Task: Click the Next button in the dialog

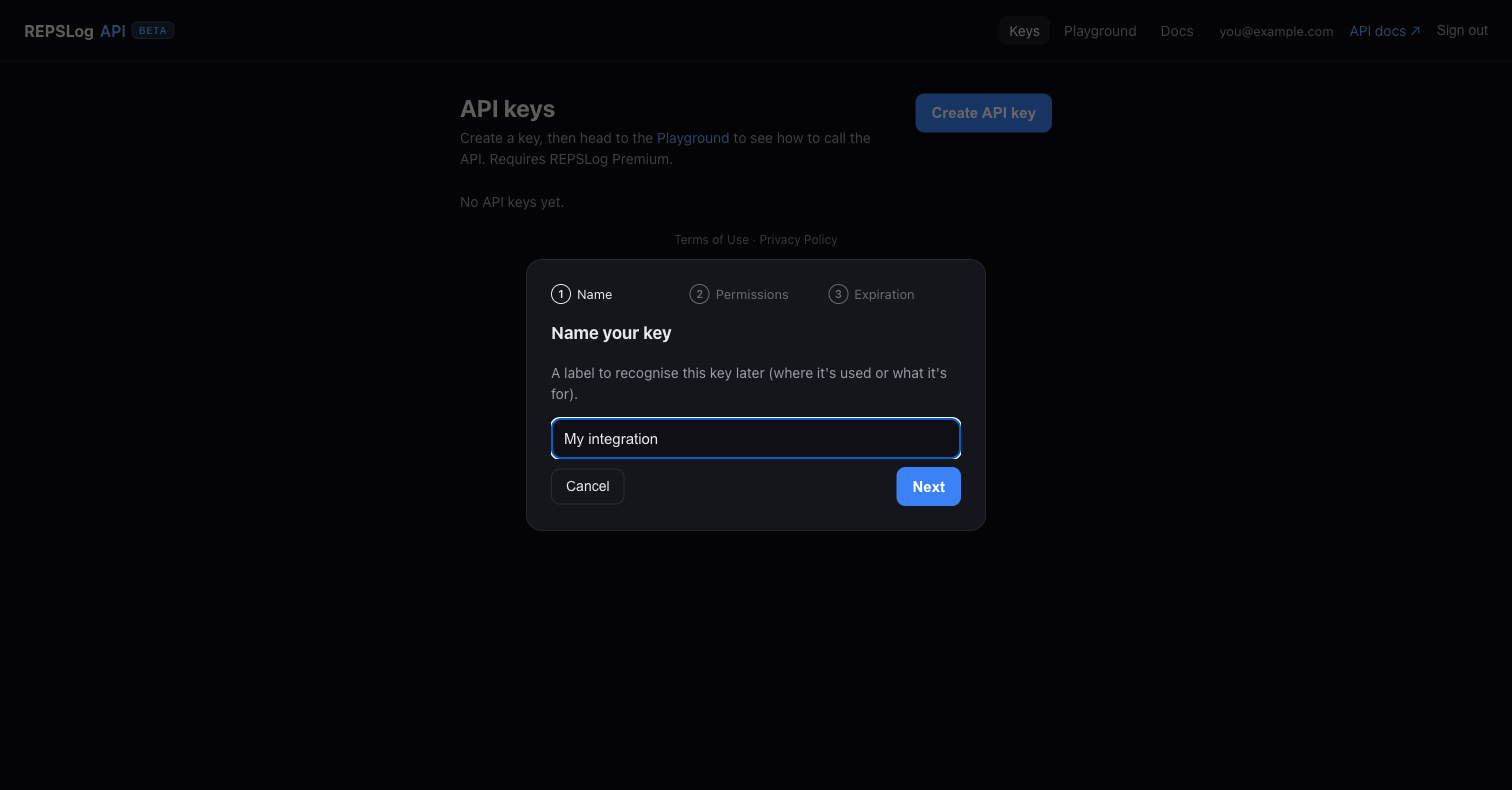Action: (x=928, y=486)
